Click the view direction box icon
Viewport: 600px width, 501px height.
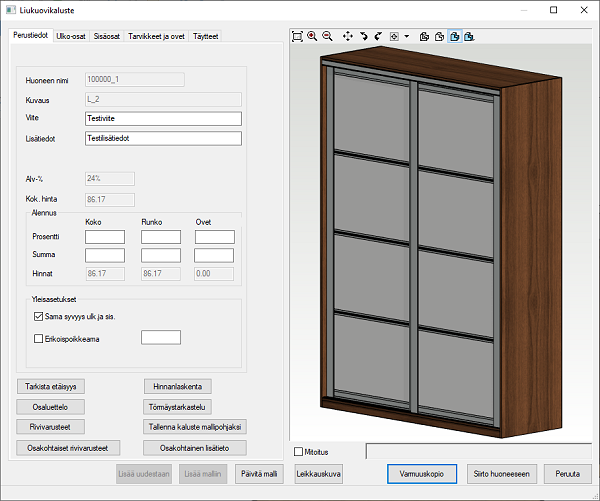tap(394, 36)
